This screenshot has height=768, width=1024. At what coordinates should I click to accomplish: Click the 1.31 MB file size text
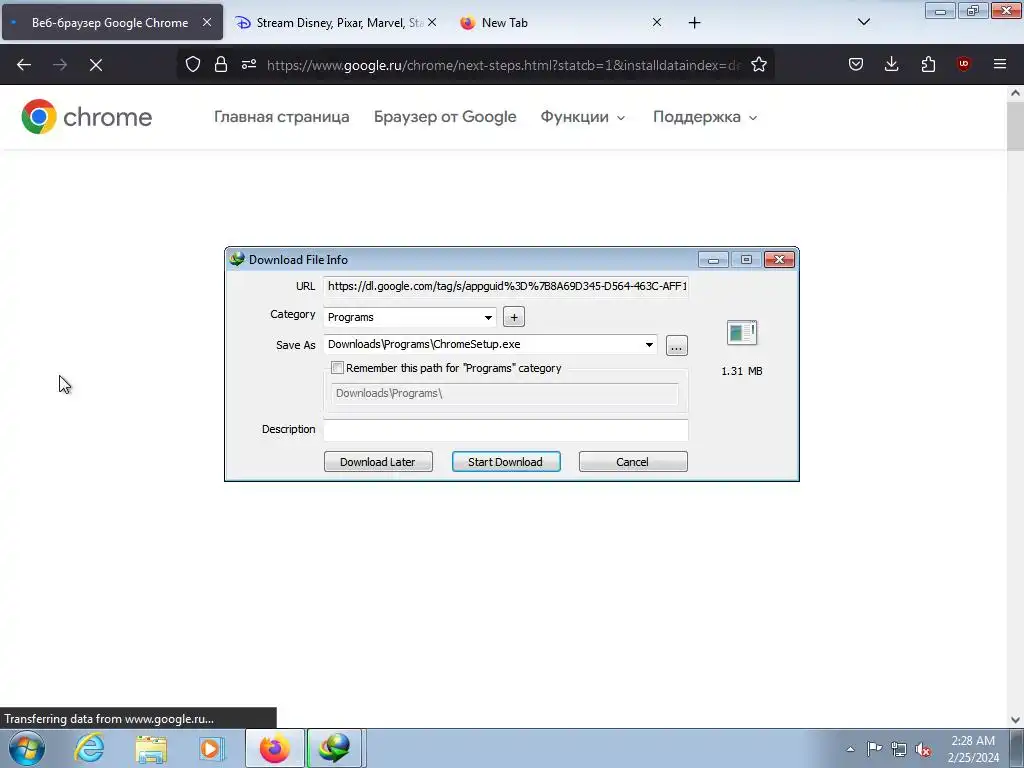pyautogui.click(x=742, y=371)
